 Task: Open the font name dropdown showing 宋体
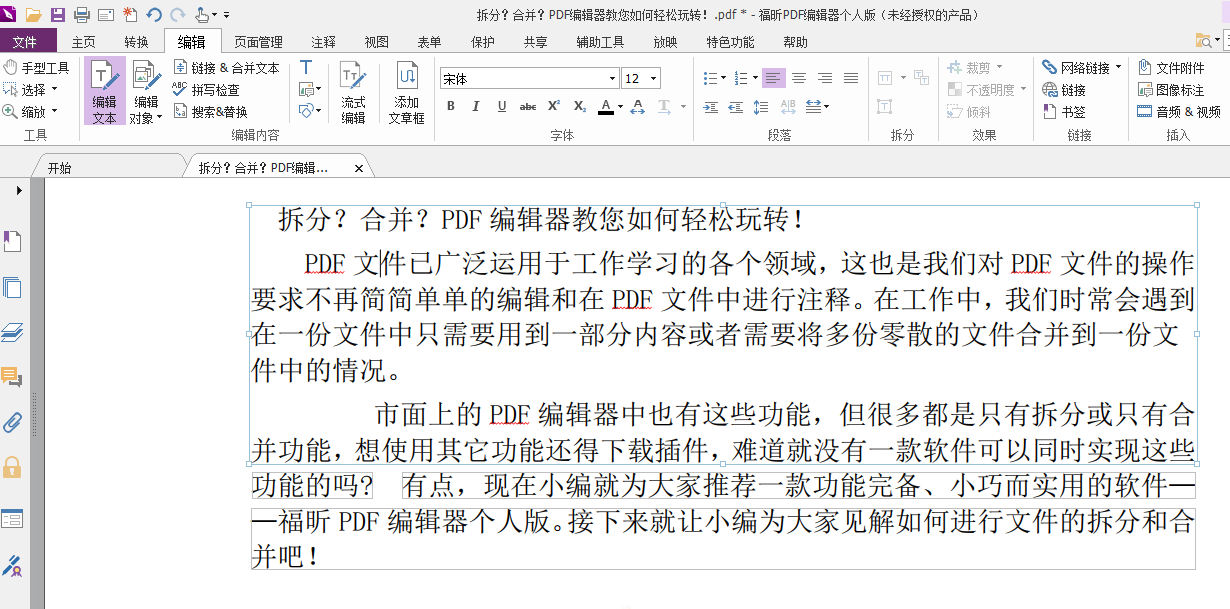(613, 78)
